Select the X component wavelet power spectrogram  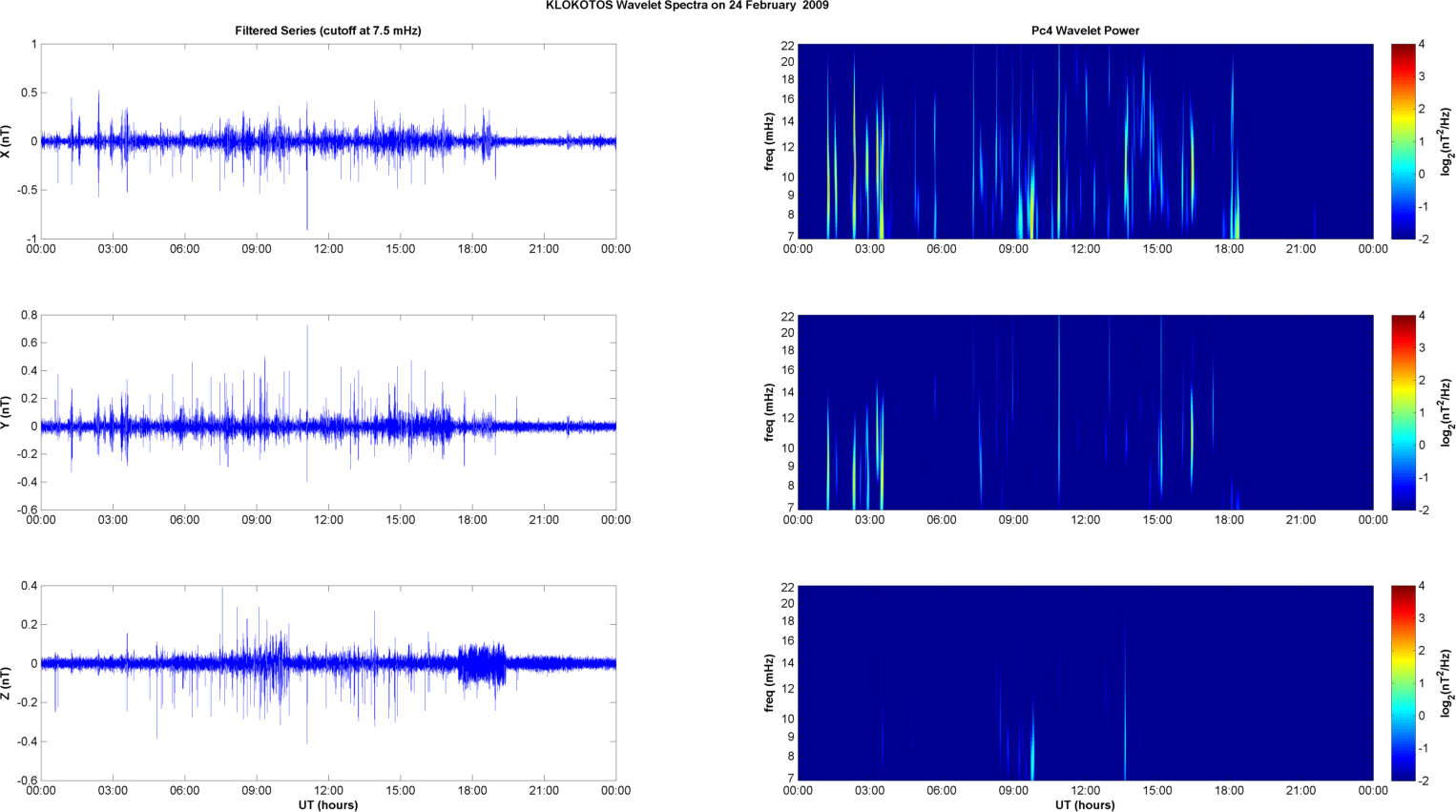pos(1085,141)
